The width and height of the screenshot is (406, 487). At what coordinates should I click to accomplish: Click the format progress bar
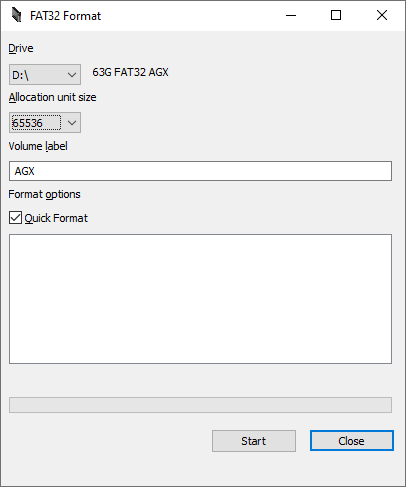click(x=200, y=405)
